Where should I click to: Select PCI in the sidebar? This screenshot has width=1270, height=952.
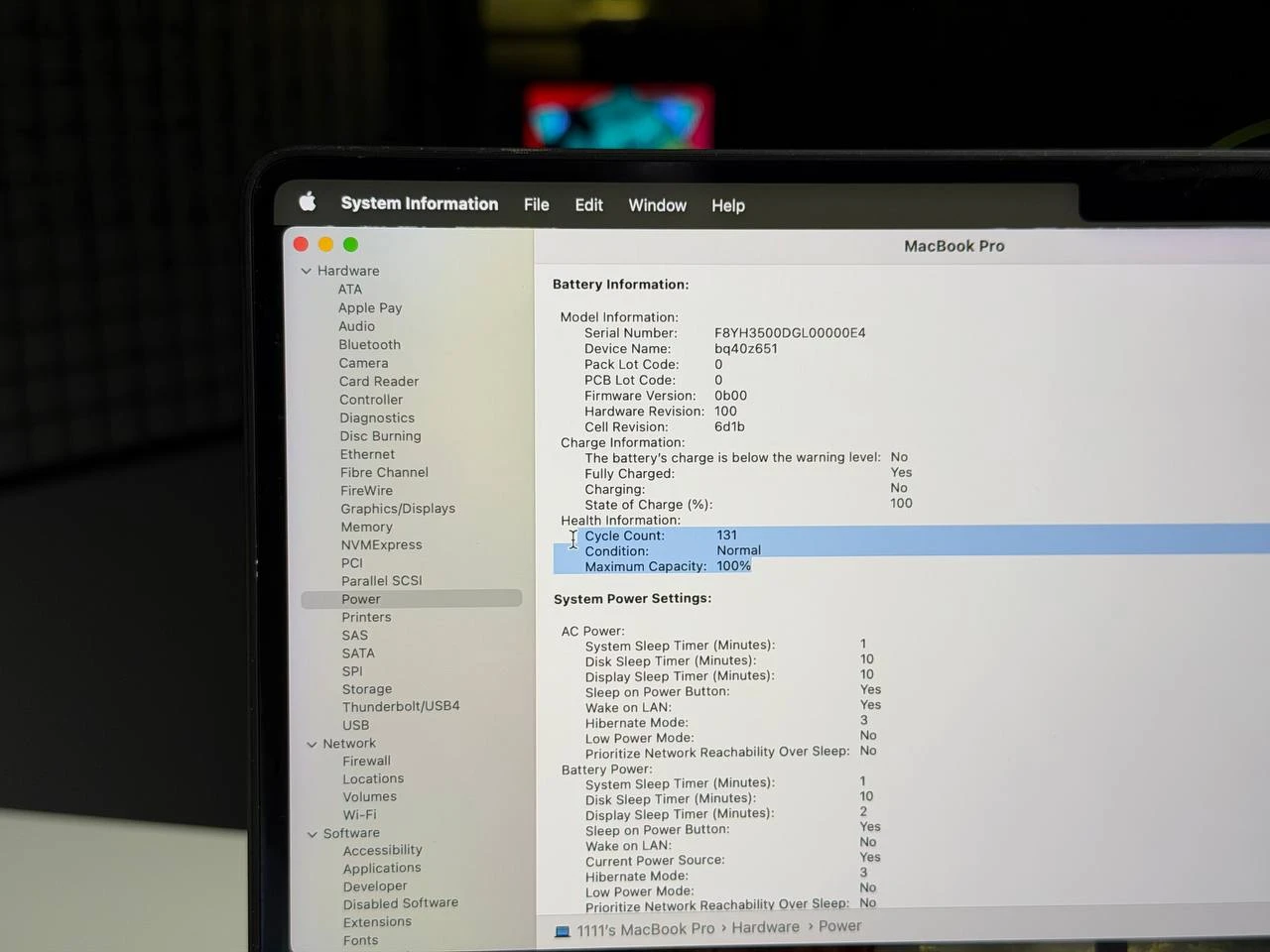click(352, 563)
